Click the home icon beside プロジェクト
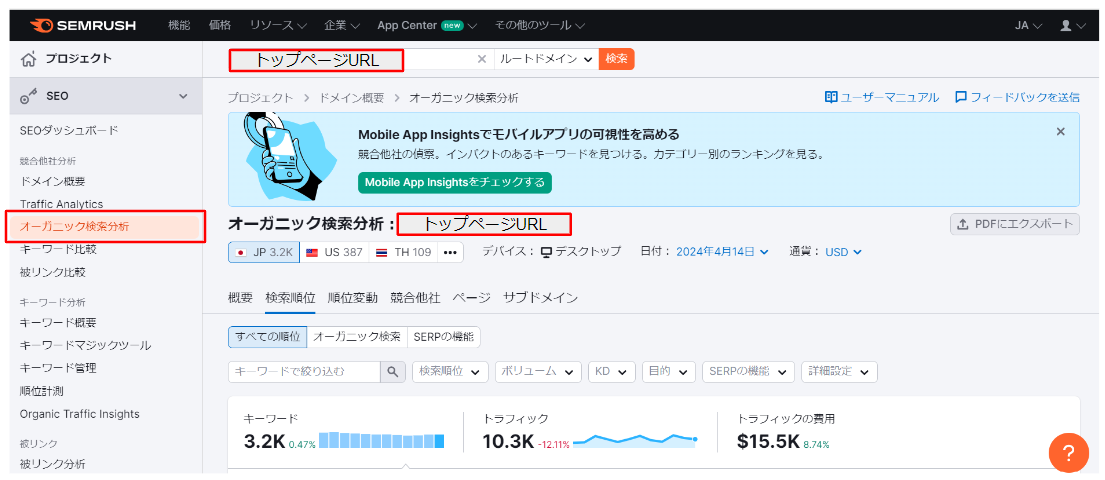The height and width of the screenshot is (480, 1105). click(x=30, y=59)
